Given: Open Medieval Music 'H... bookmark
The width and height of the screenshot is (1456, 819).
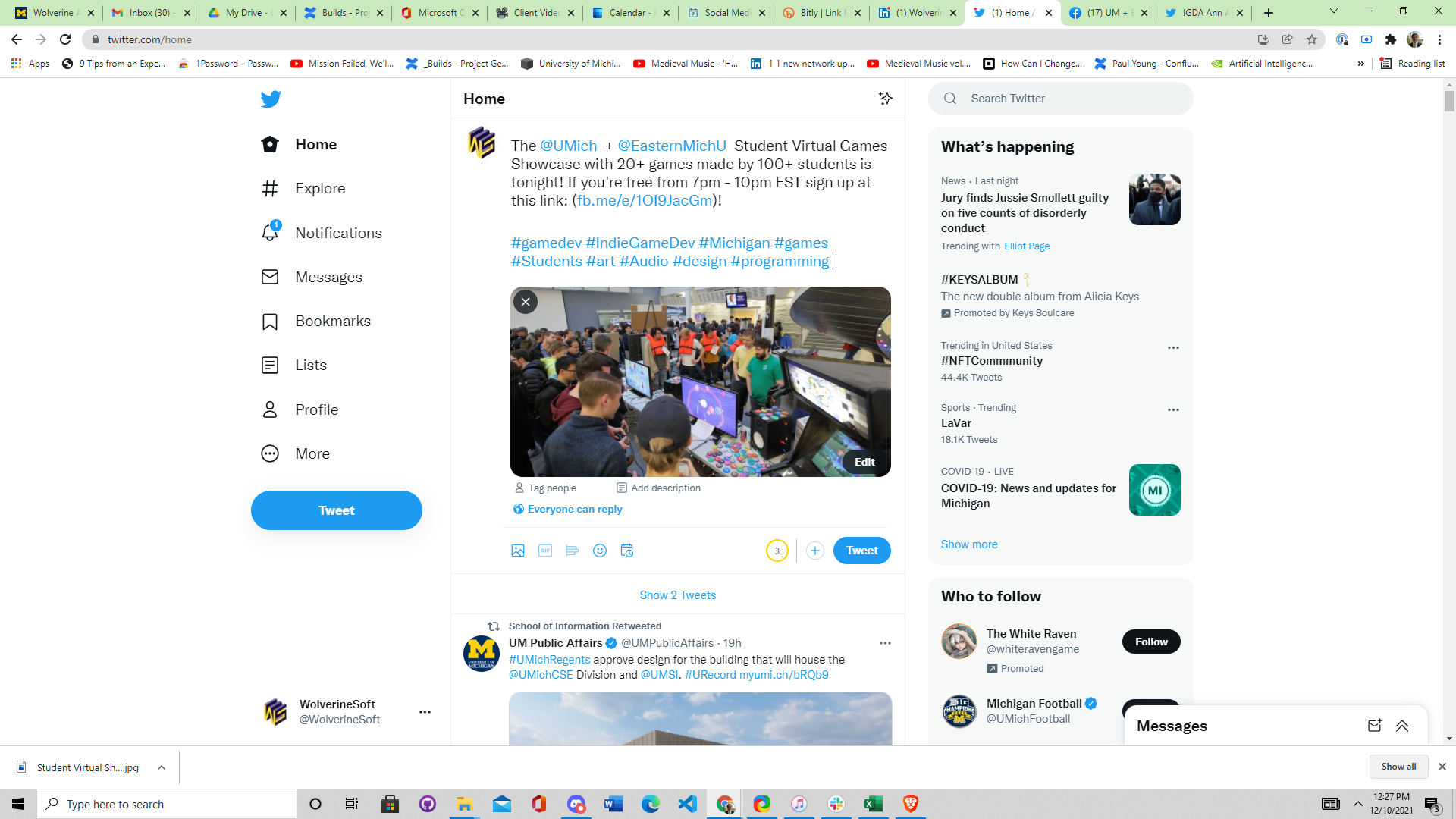Looking at the screenshot, I should [686, 64].
